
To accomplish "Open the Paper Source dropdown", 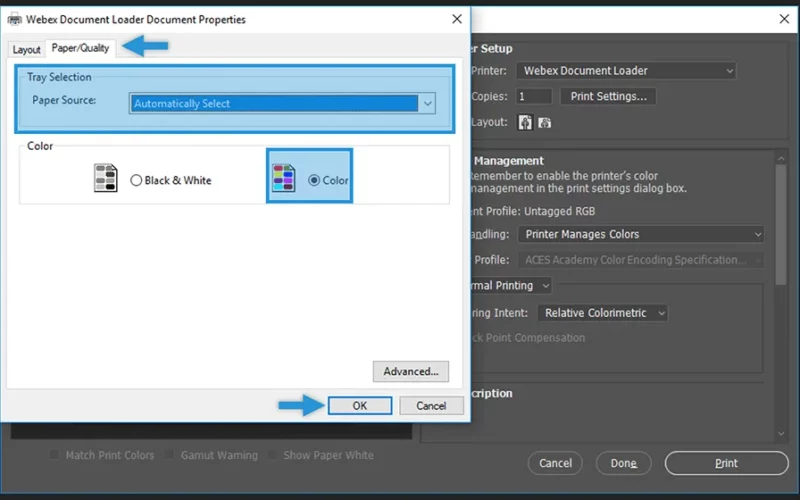I will (x=282, y=104).
